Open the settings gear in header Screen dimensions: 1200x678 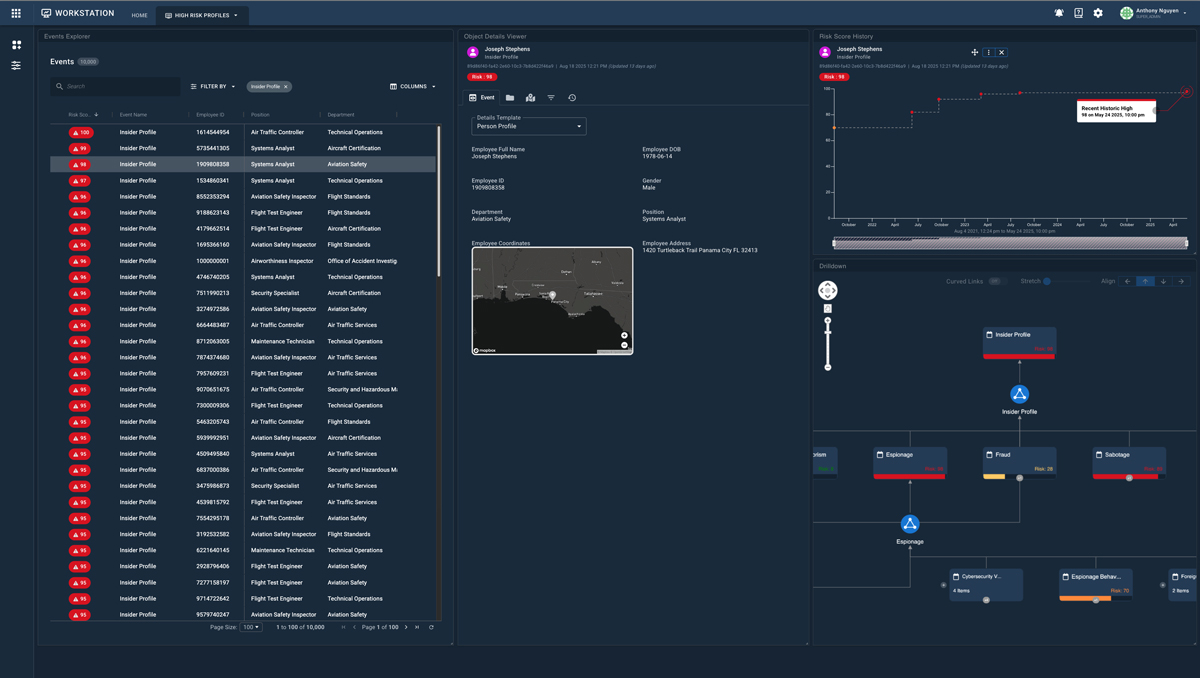(1098, 14)
